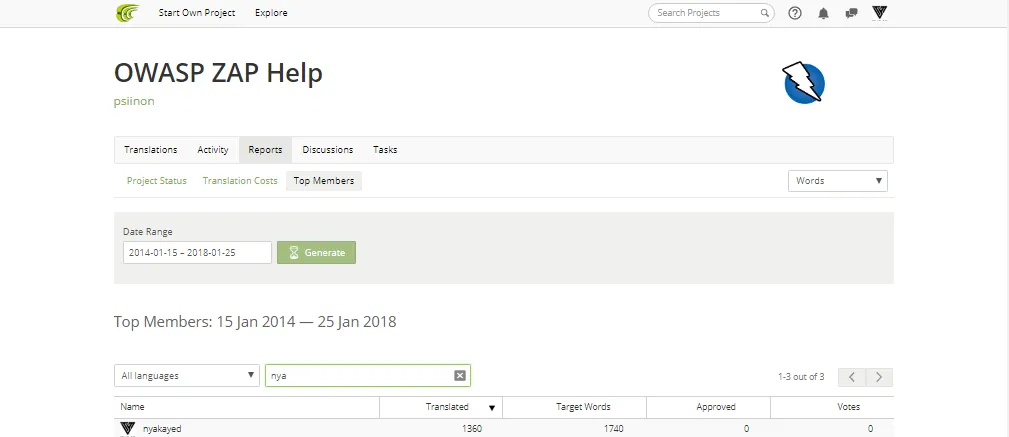Switch to the Activity tab
This screenshot has width=1009, height=437.
click(213, 149)
